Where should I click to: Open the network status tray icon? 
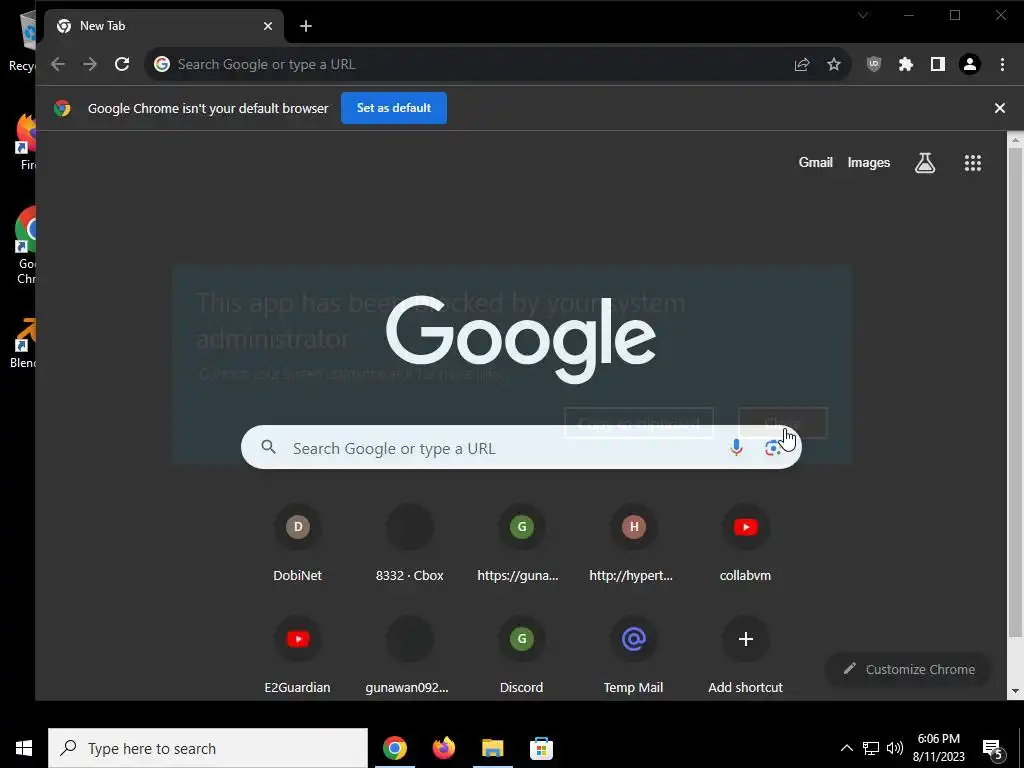[x=871, y=748]
